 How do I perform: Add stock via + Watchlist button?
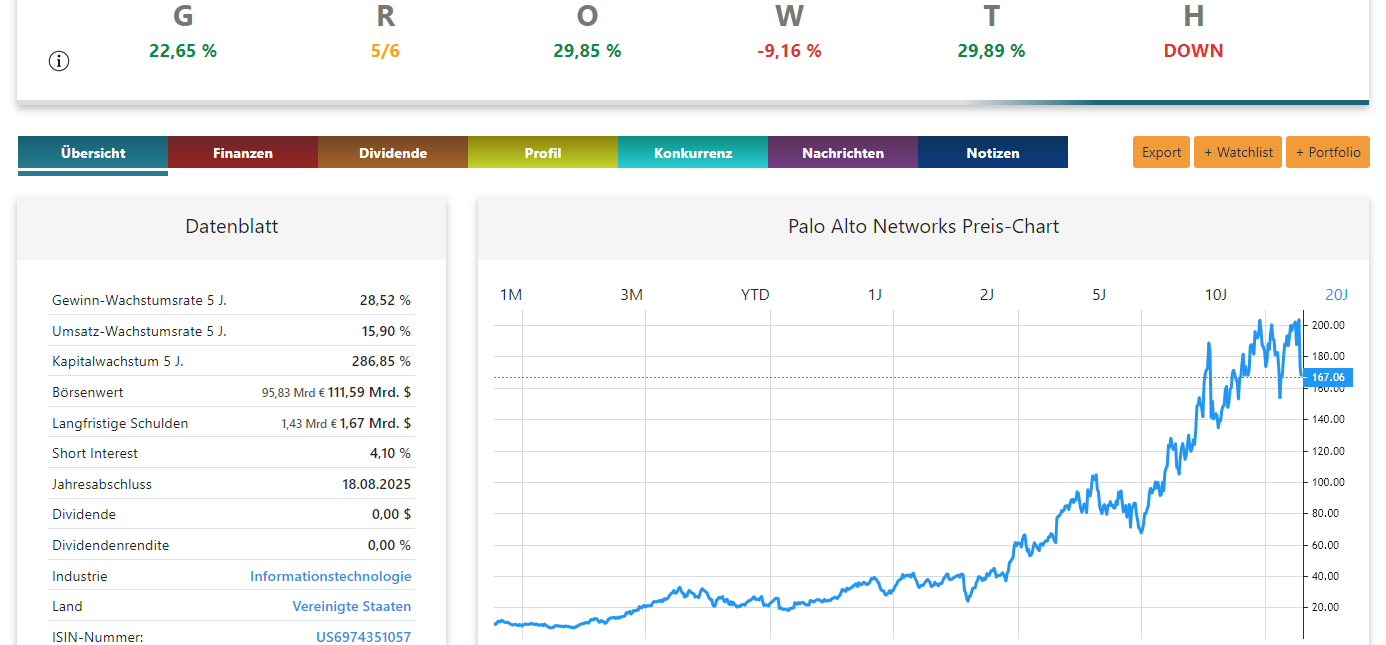pyautogui.click(x=1238, y=152)
